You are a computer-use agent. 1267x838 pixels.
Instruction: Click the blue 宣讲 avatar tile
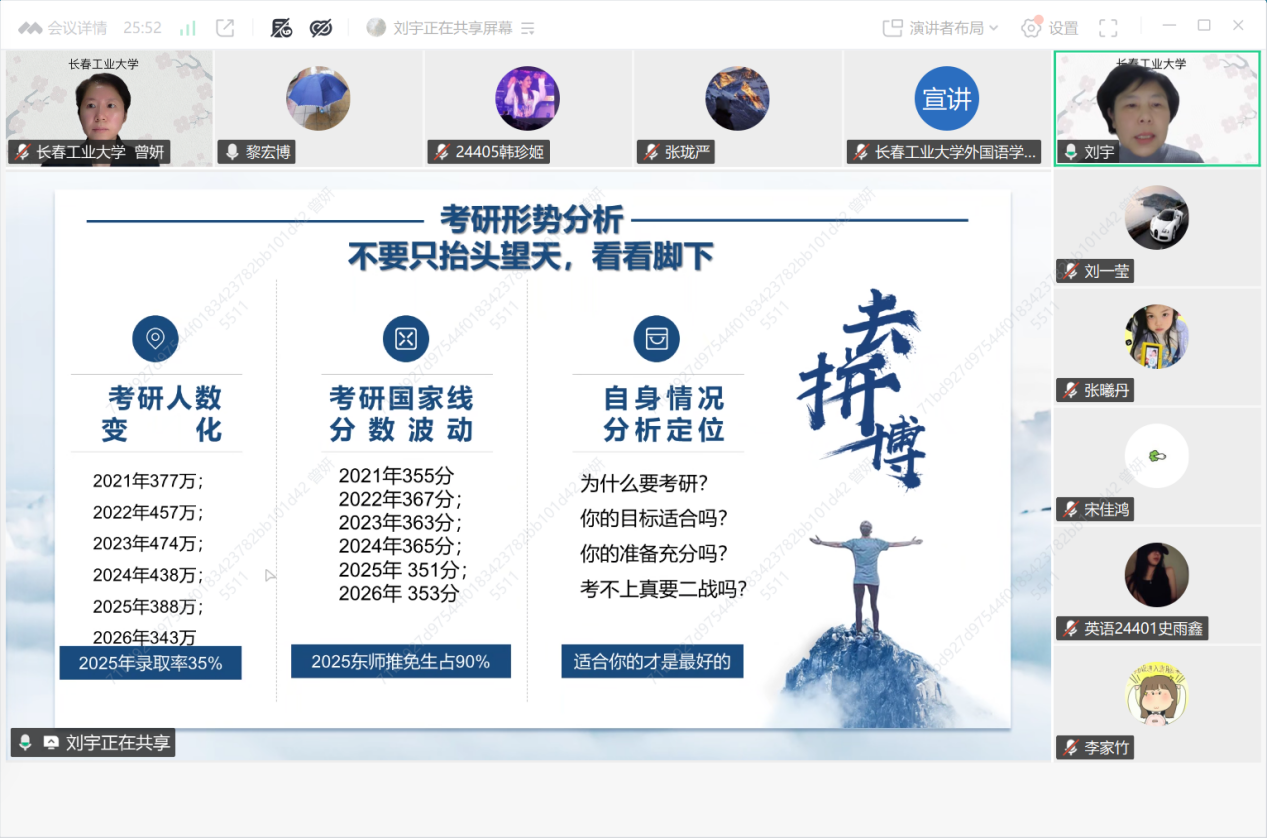click(x=946, y=99)
